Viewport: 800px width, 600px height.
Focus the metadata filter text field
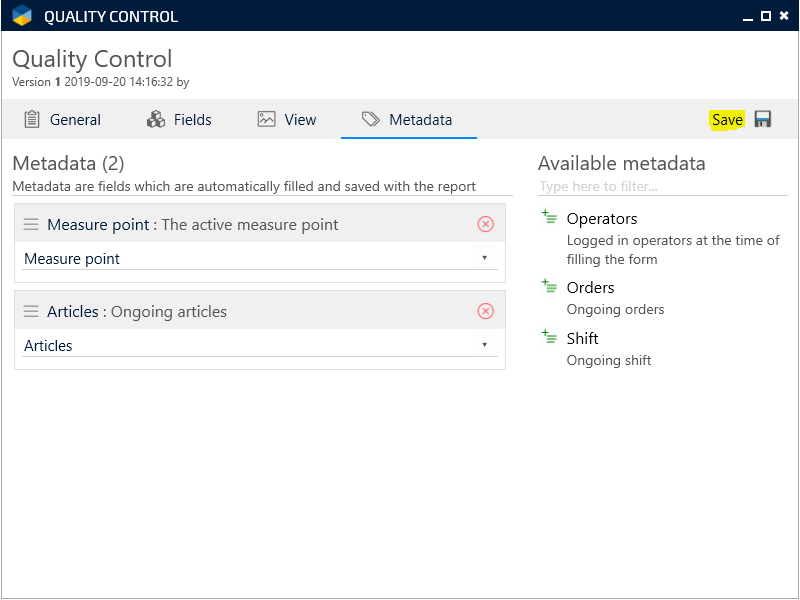click(662, 187)
